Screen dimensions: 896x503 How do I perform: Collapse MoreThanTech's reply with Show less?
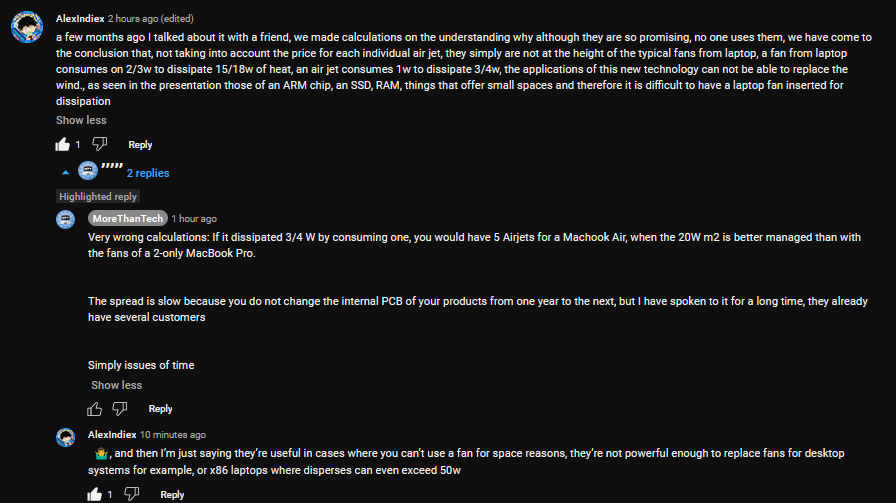(x=116, y=385)
